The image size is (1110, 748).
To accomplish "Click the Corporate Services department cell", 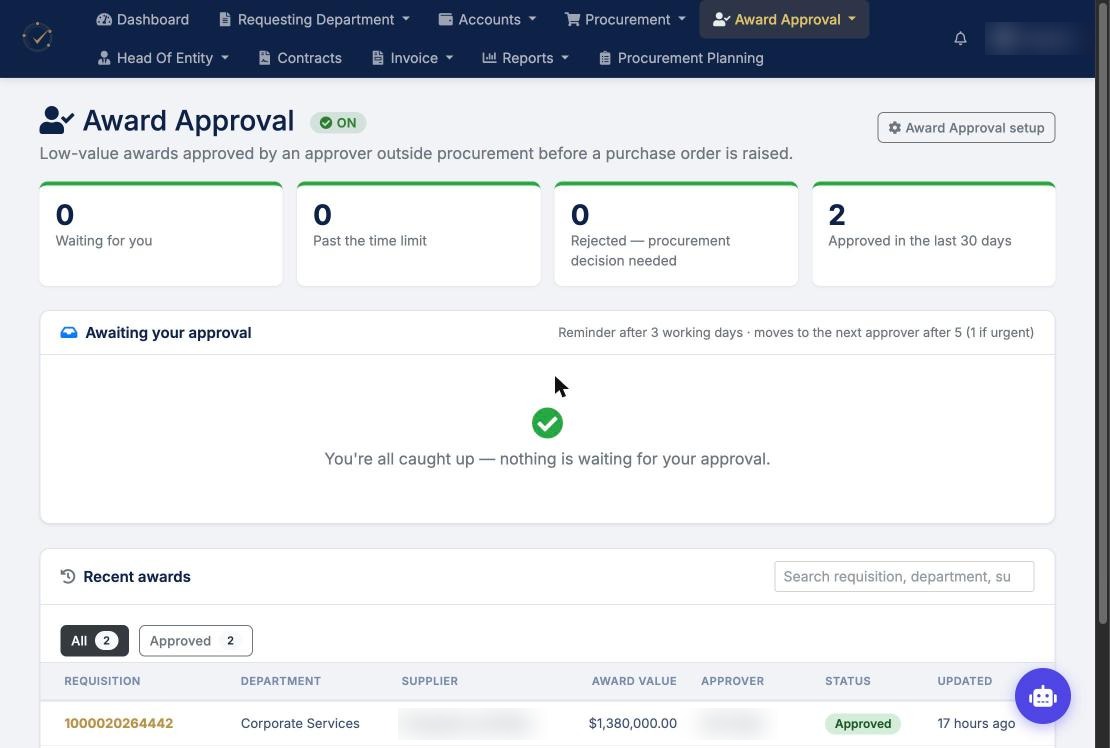I will coord(300,723).
